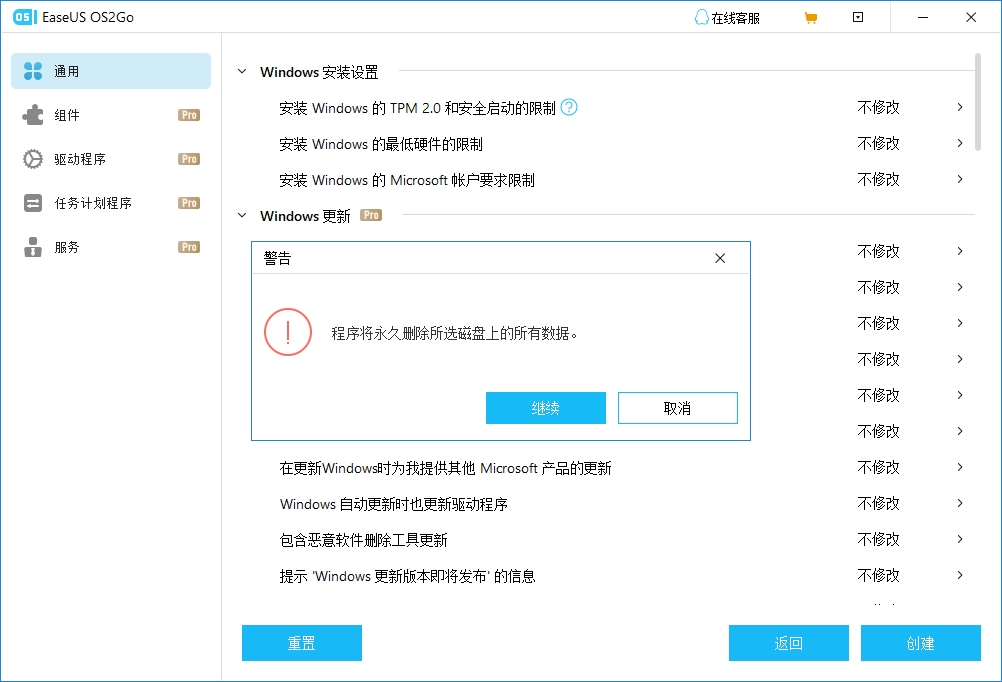Open the 在线客服 online support
Viewport: 1002px width, 682px height.
(726, 18)
